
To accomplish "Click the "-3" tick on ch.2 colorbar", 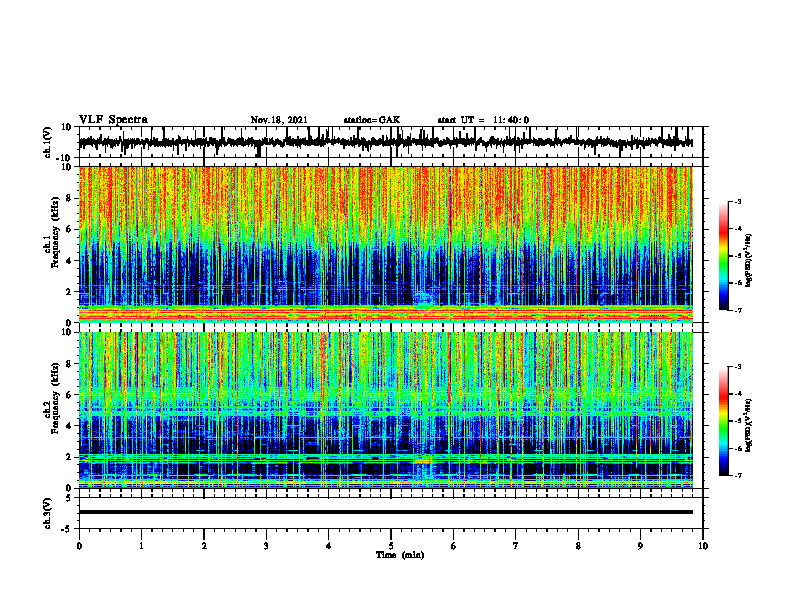I will (x=738, y=367).
